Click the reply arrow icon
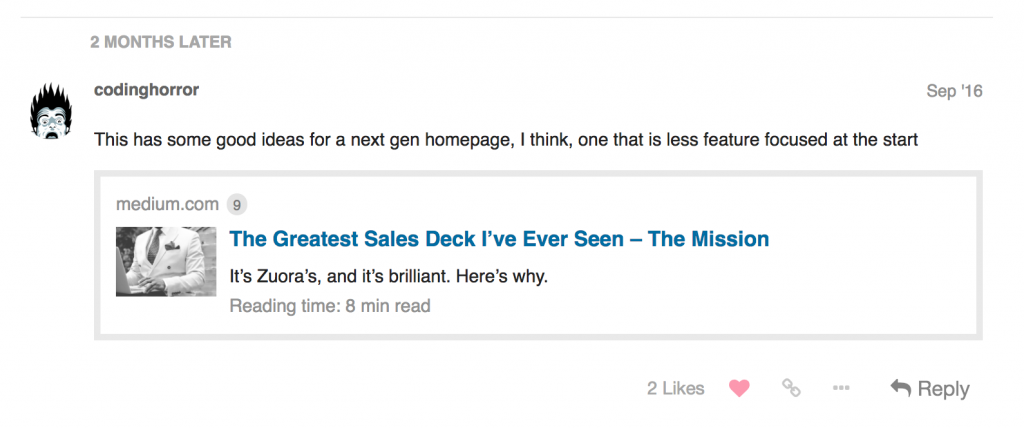This screenshot has width=1024, height=428. [x=900, y=388]
